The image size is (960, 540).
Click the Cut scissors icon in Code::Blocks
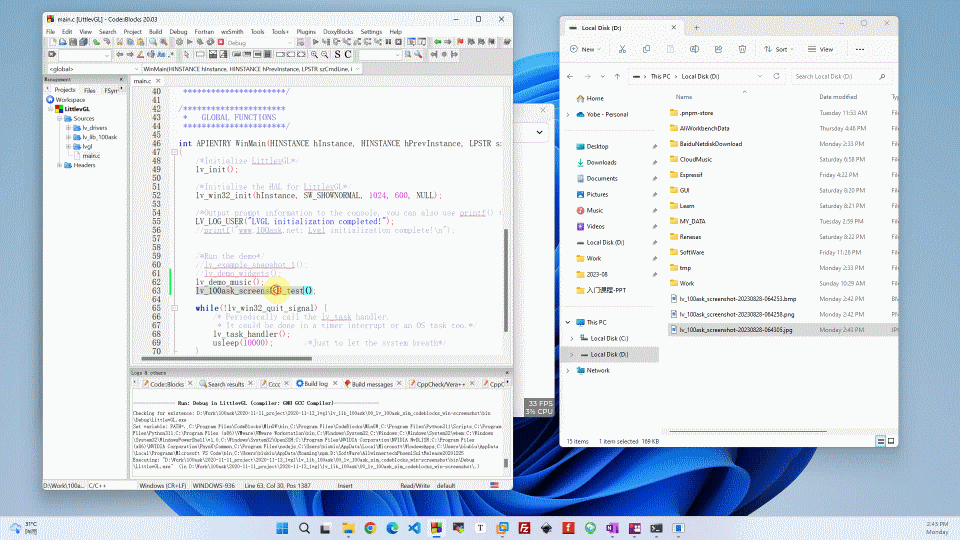point(120,42)
